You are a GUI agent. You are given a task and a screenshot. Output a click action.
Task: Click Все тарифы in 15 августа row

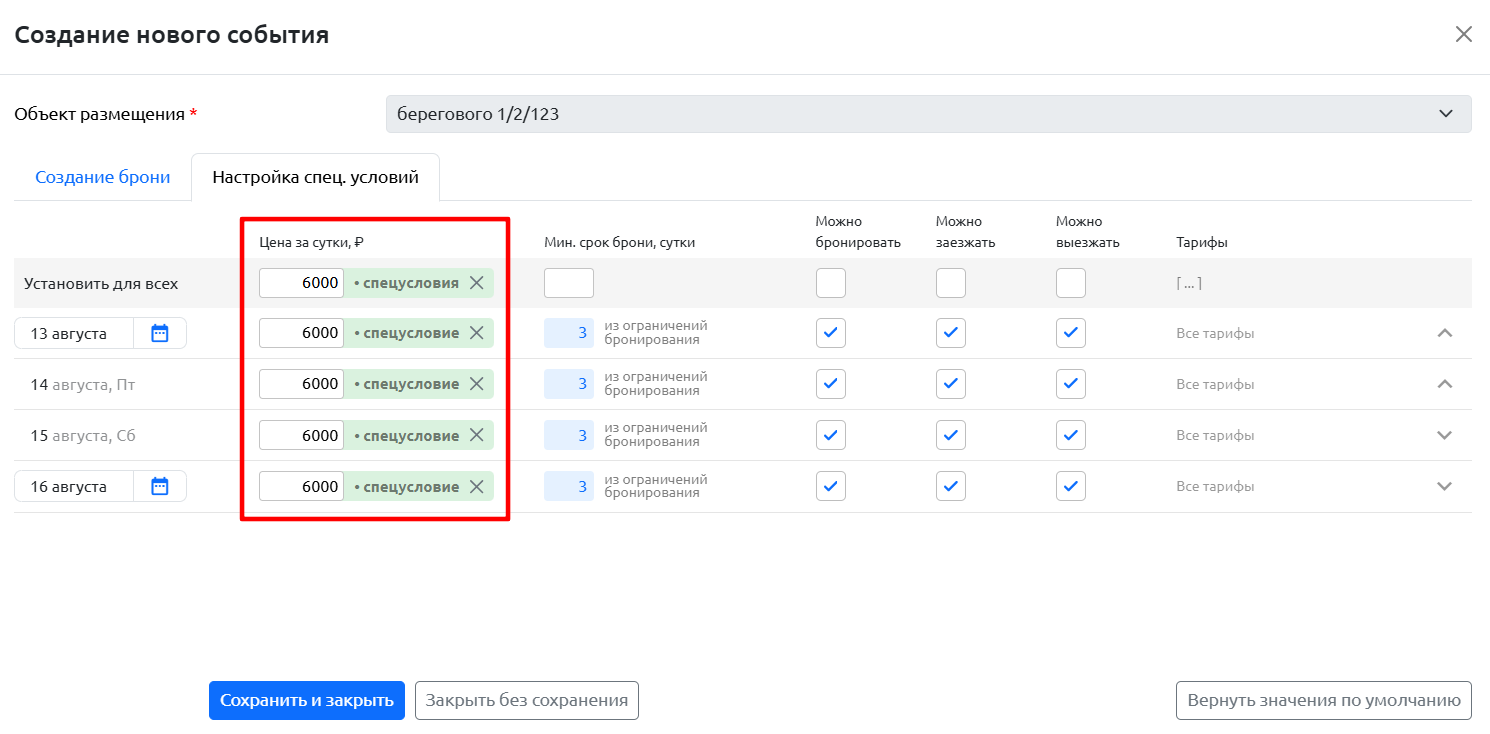(1215, 435)
